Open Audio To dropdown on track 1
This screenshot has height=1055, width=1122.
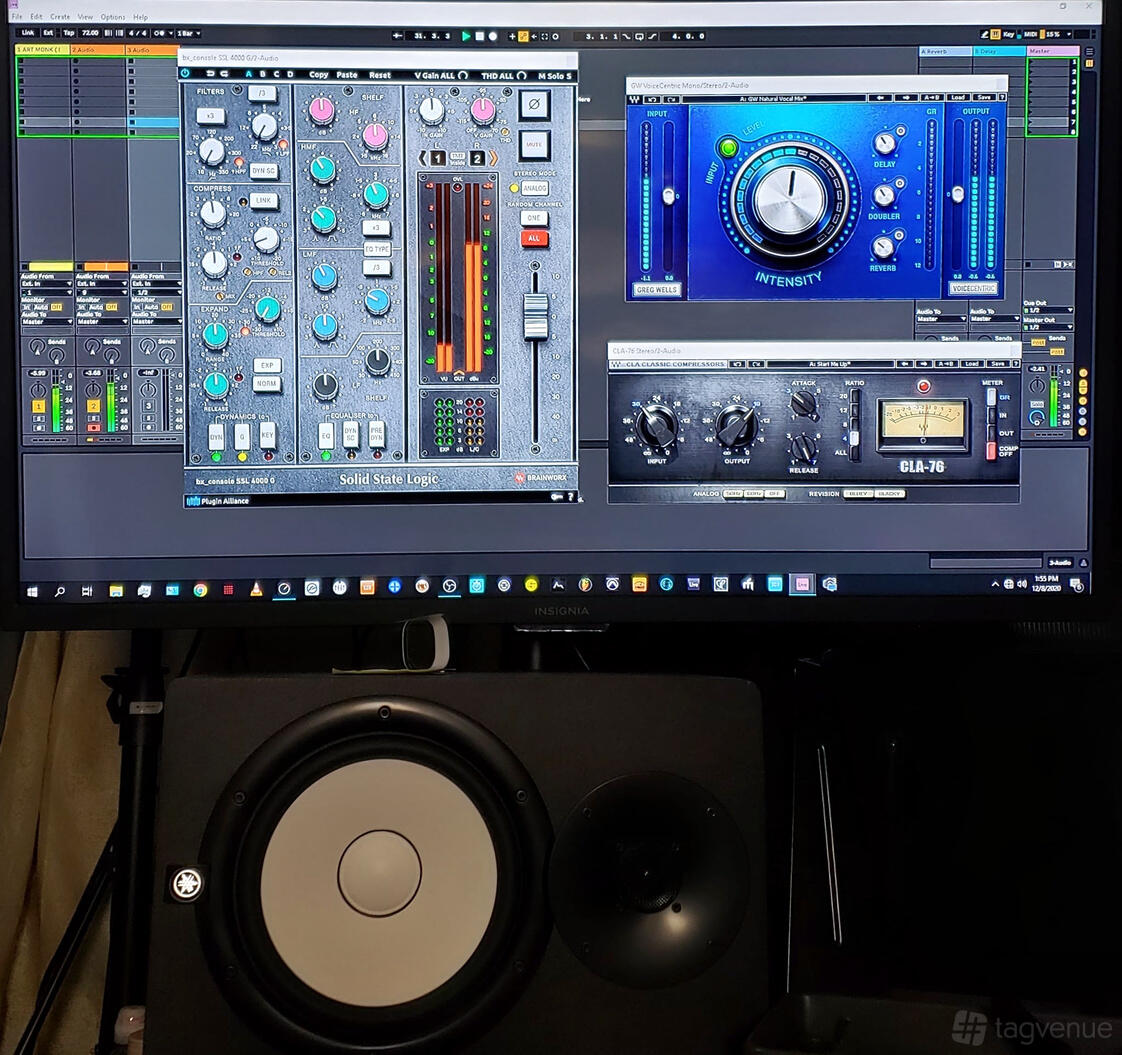47,322
